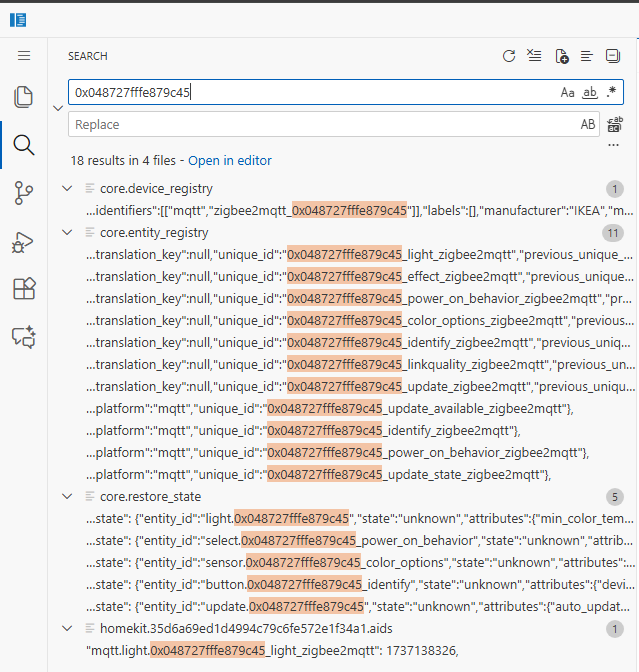The image size is (639, 672).
Task: Refresh the search results
Action: (509, 56)
